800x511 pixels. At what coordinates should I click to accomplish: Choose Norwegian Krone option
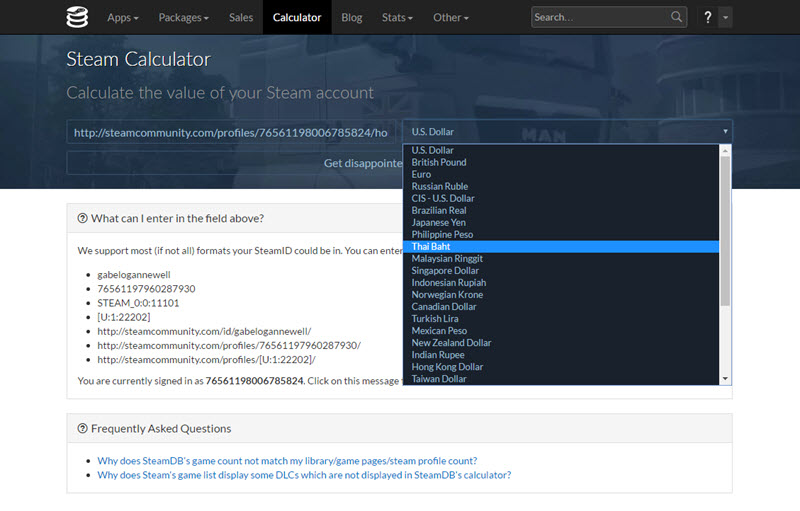coord(561,295)
